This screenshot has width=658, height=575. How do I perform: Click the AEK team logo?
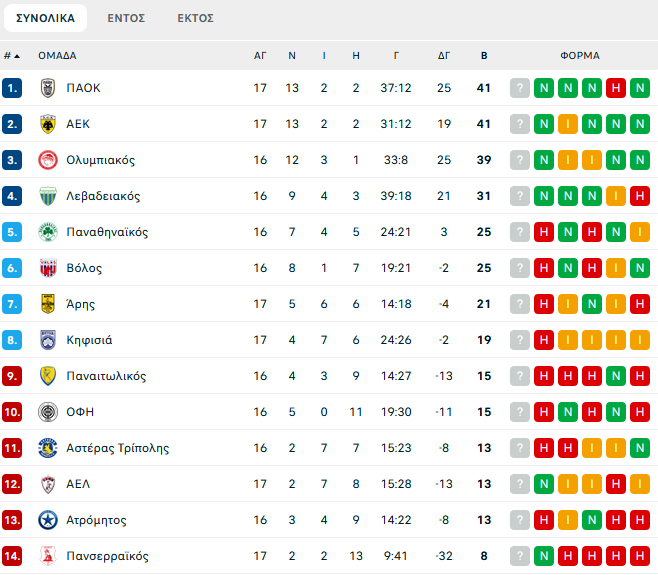[47, 124]
